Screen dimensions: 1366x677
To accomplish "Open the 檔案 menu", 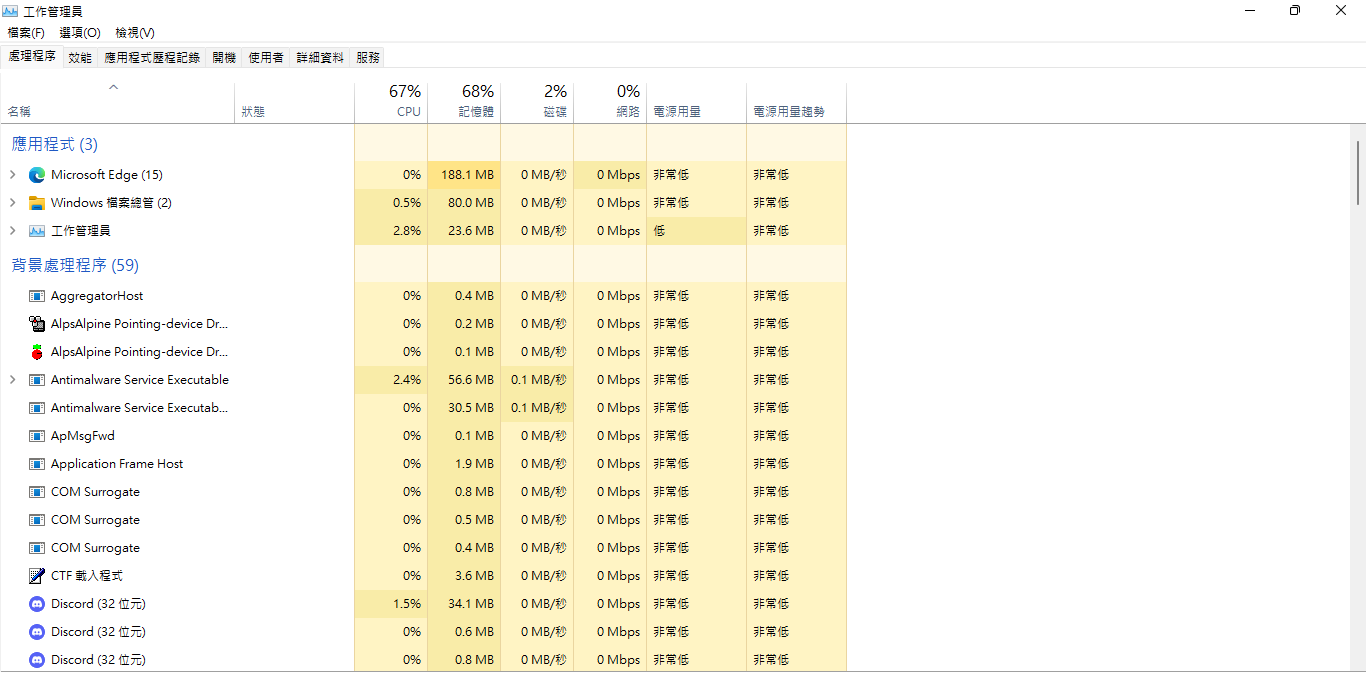I will point(25,33).
